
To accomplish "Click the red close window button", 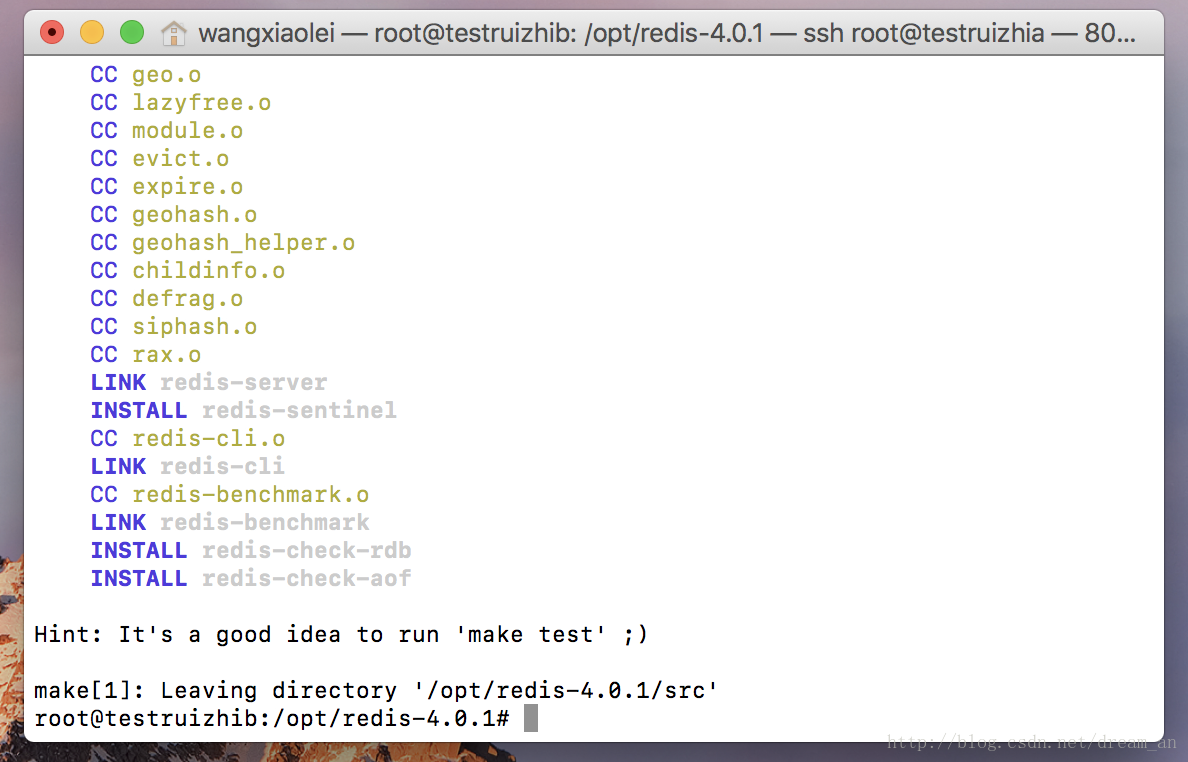I will pos(52,33).
